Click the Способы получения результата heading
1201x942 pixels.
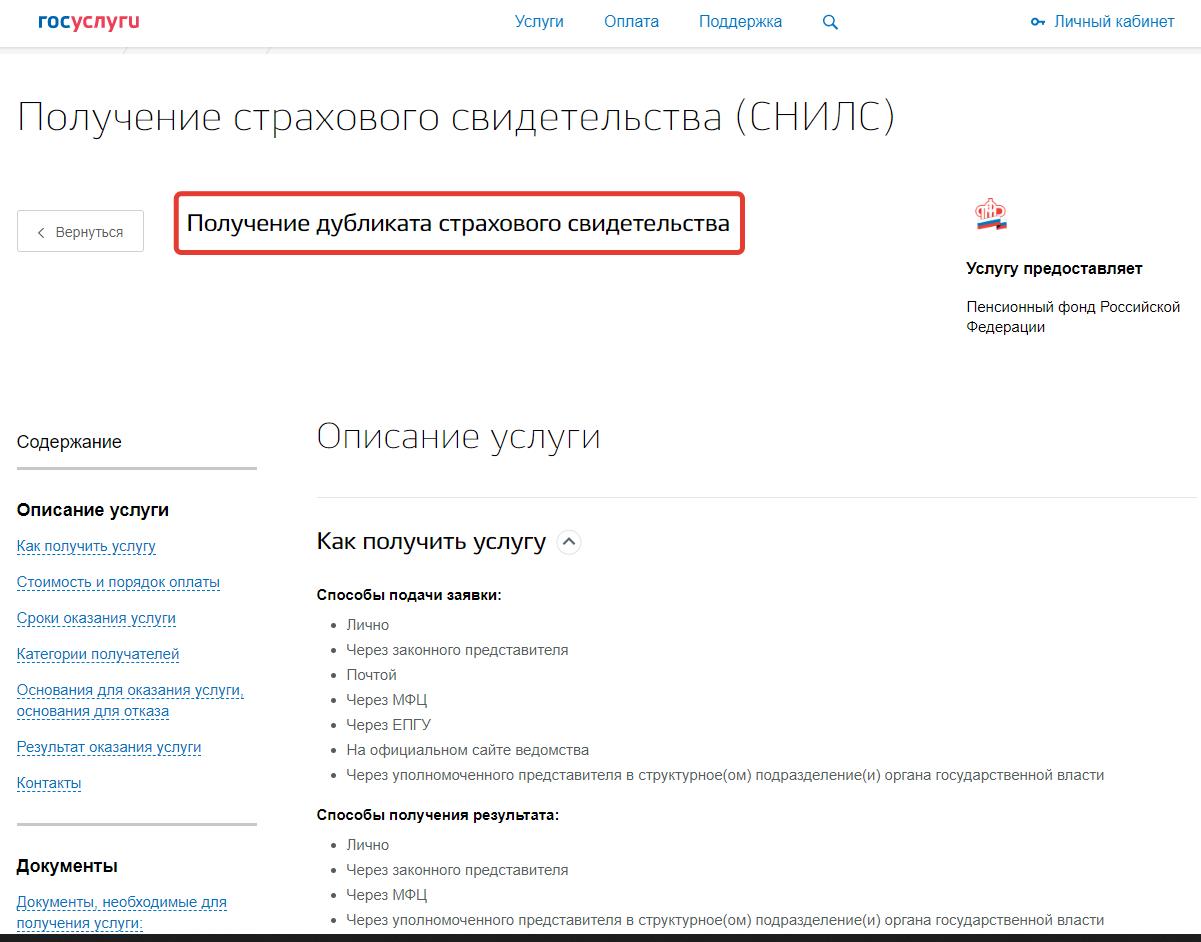pyautogui.click(x=438, y=815)
